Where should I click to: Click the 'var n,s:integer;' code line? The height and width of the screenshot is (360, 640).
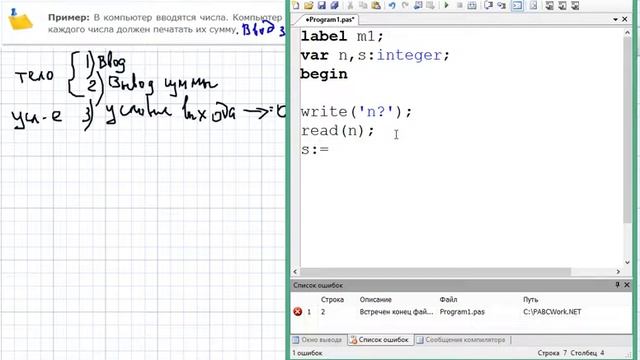(x=375, y=55)
